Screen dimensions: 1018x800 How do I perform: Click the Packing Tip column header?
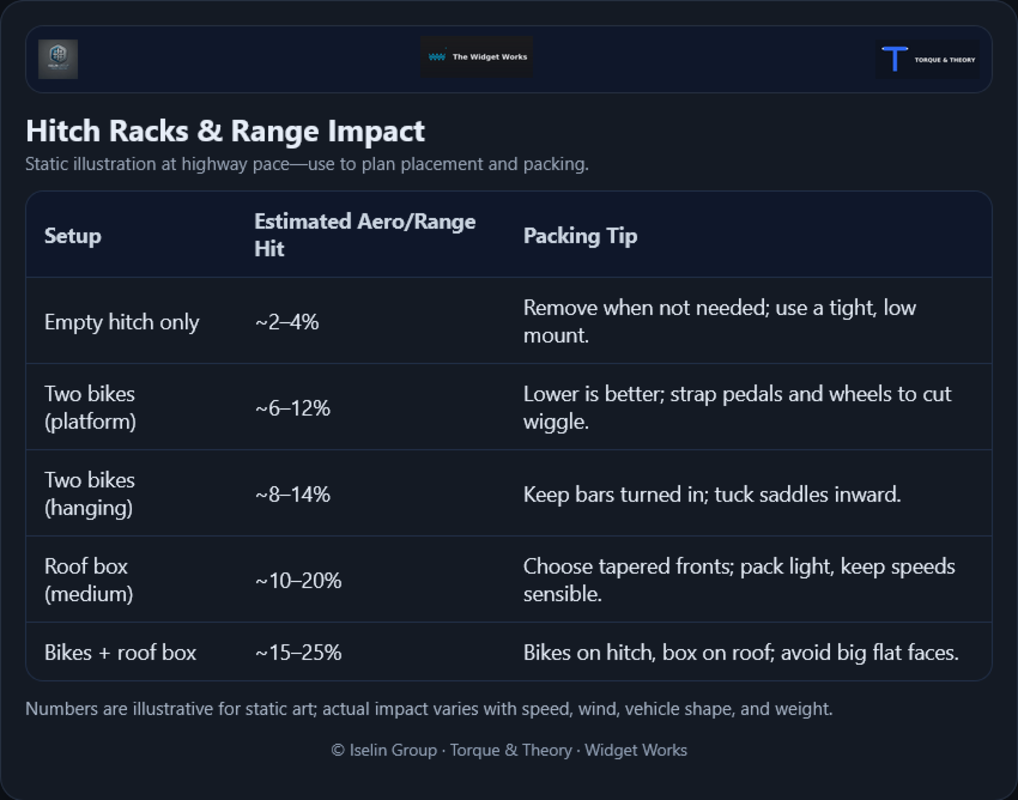tap(580, 236)
